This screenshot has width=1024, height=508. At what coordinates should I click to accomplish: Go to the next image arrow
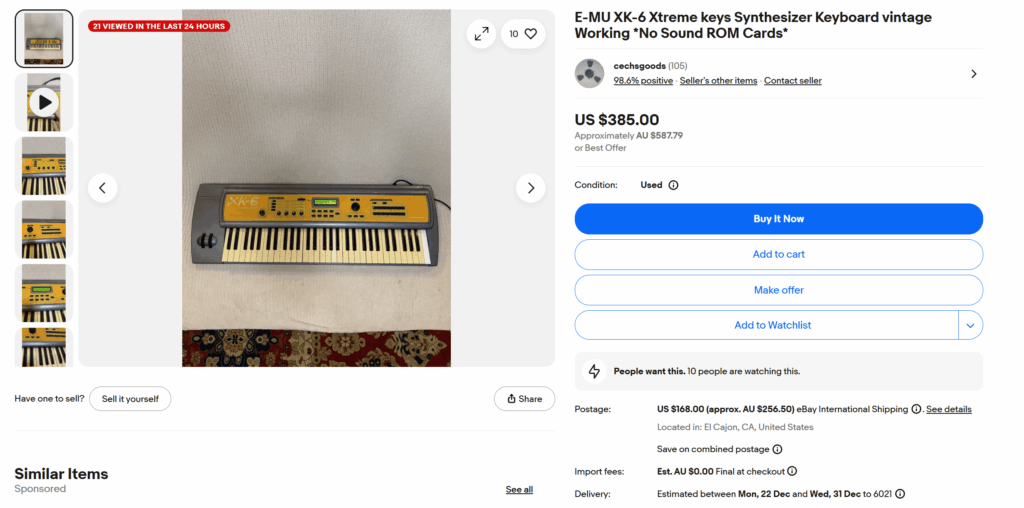[x=530, y=187]
